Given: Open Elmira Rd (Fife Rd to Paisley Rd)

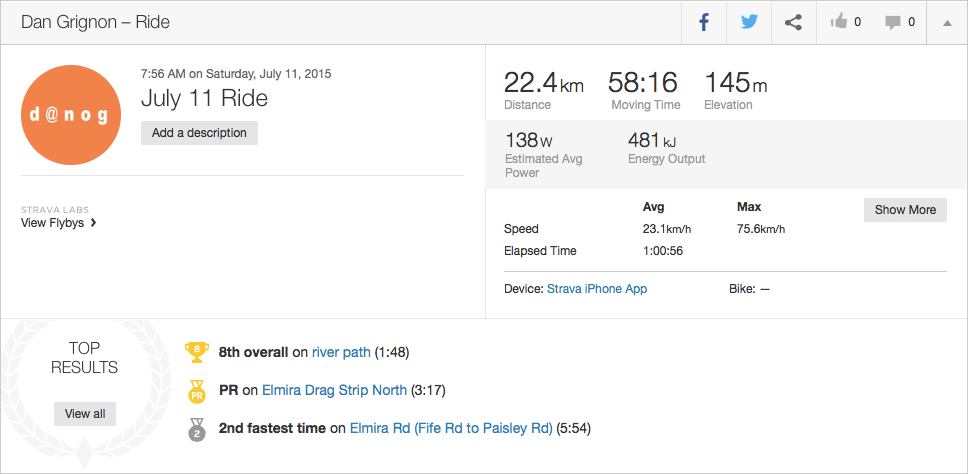Looking at the screenshot, I should tap(451, 428).
